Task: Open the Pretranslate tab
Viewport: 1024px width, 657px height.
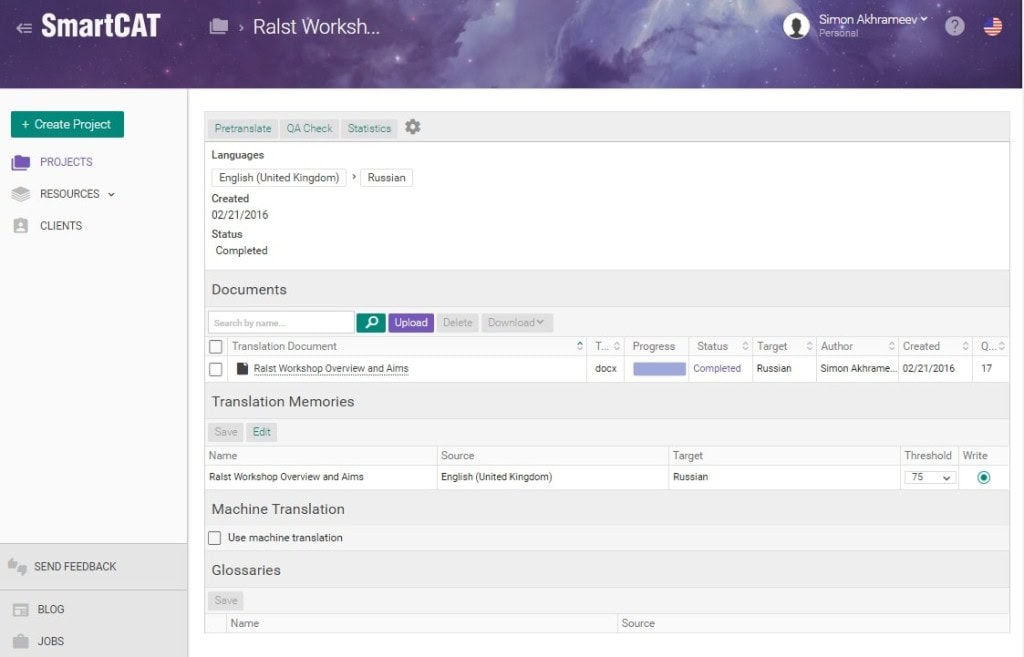Action: pyautogui.click(x=243, y=128)
